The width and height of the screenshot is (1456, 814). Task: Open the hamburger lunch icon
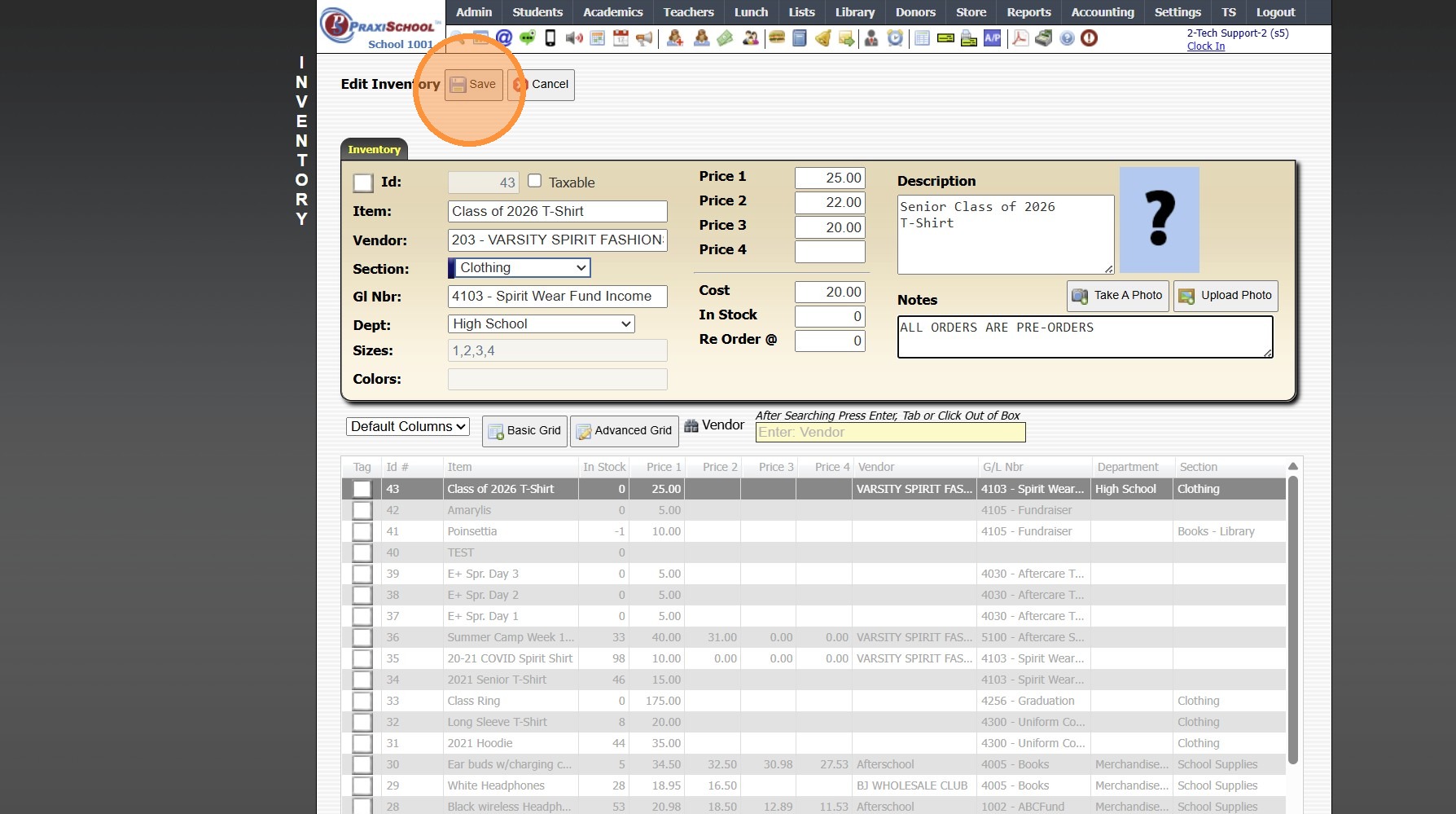point(777,37)
